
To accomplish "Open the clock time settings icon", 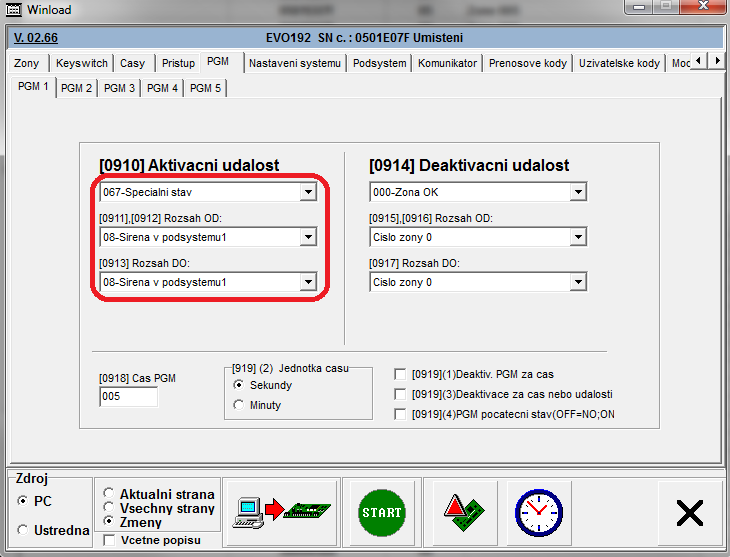I will coord(538,513).
